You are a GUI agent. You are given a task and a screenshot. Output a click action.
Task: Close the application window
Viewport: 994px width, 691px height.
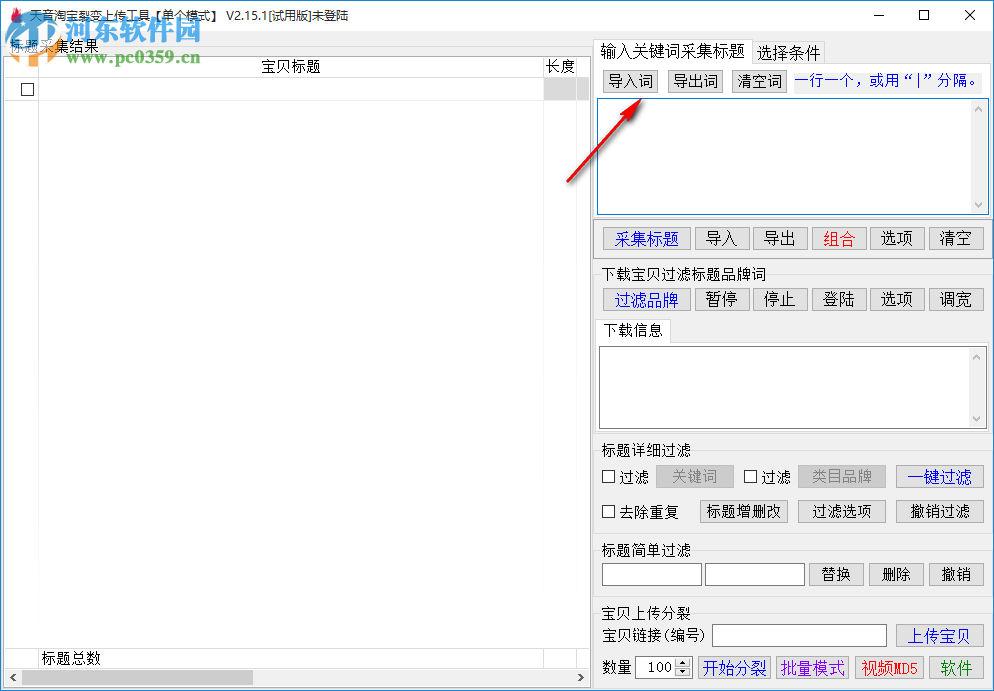[x=970, y=15]
